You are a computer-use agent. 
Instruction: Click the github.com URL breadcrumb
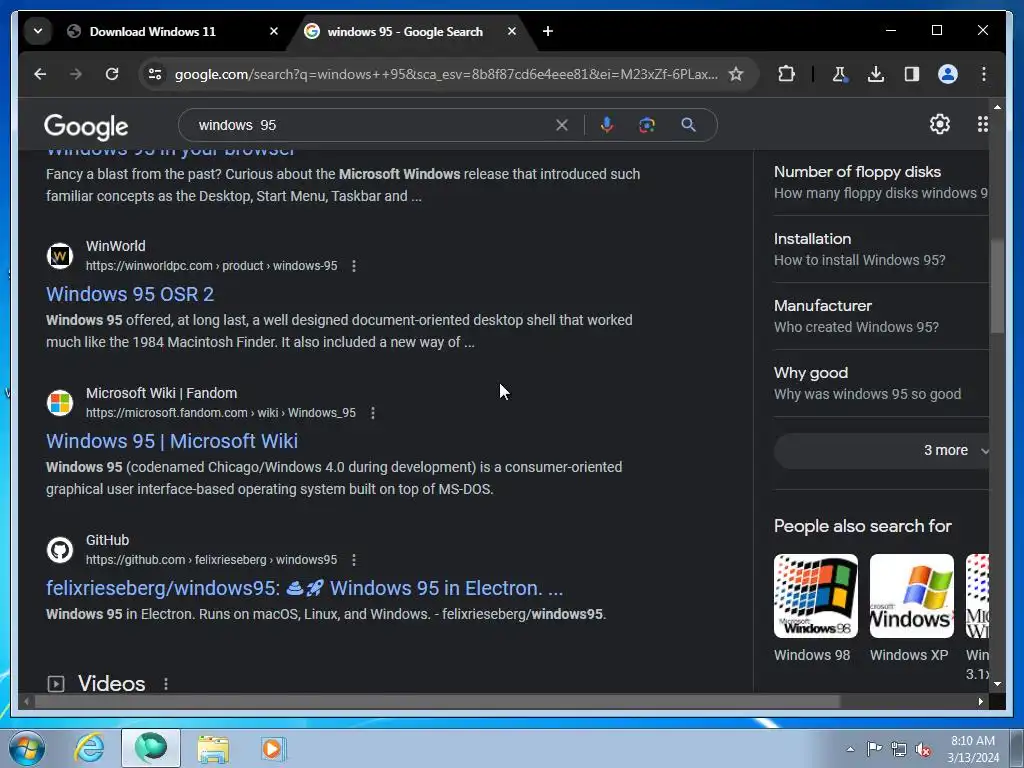(212, 560)
